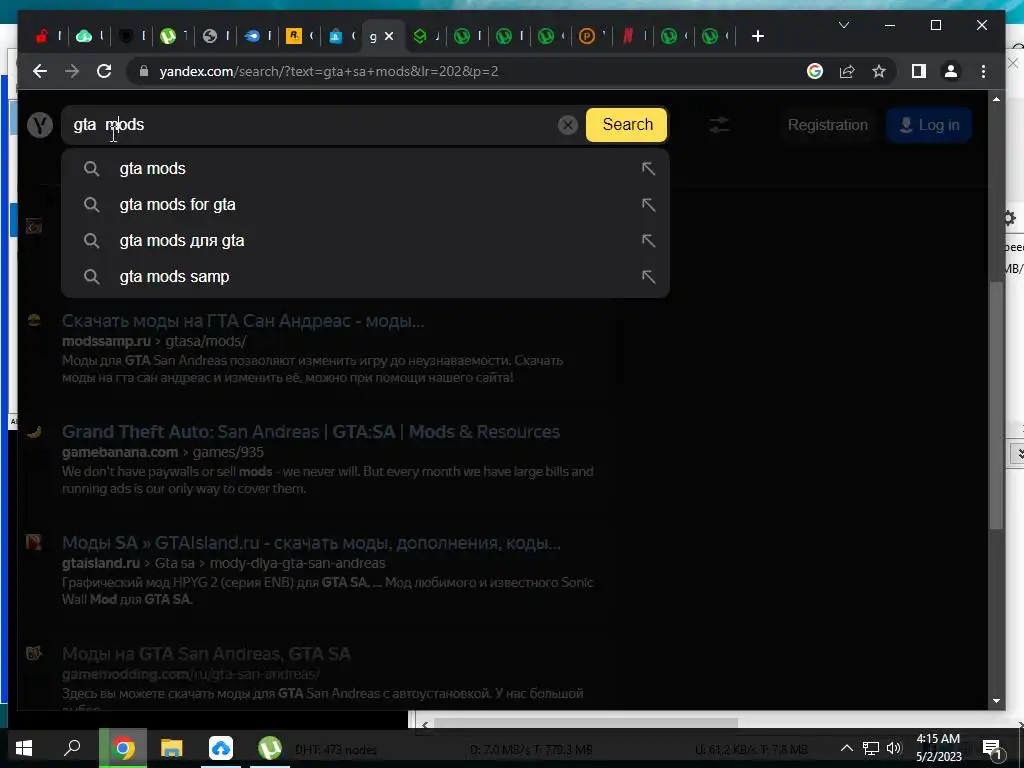Viewport: 1024px width, 768px height.
Task: Switch to the Netflix tab
Action: [x=628, y=36]
